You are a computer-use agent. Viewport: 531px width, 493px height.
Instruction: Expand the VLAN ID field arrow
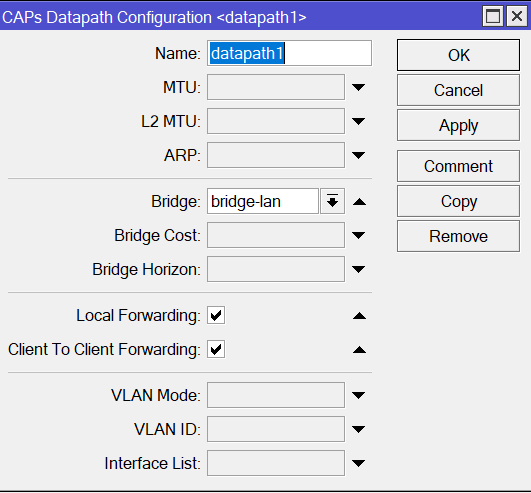click(358, 429)
